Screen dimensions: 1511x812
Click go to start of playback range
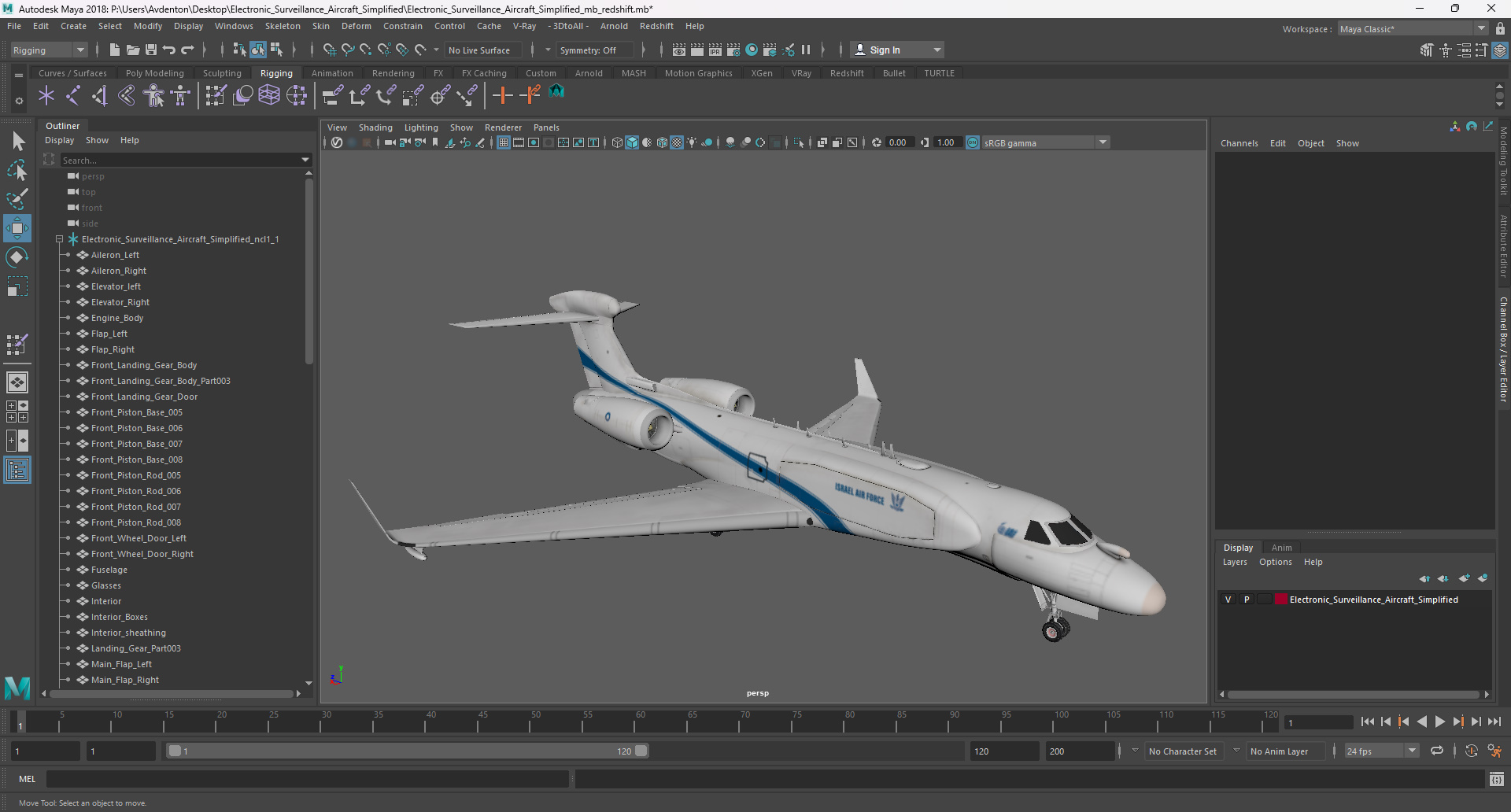[x=1368, y=722]
